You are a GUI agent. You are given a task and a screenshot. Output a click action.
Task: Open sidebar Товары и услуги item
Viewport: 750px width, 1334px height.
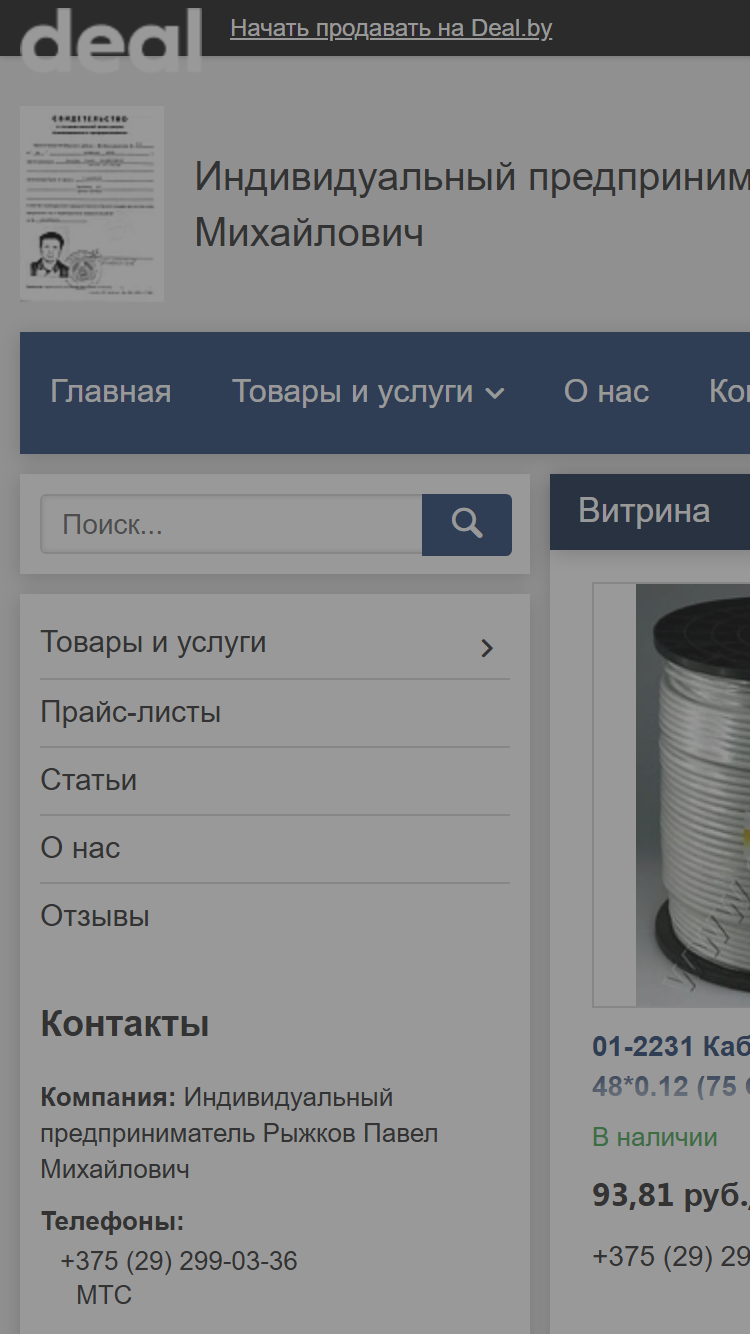pyautogui.click(x=153, y=642)
